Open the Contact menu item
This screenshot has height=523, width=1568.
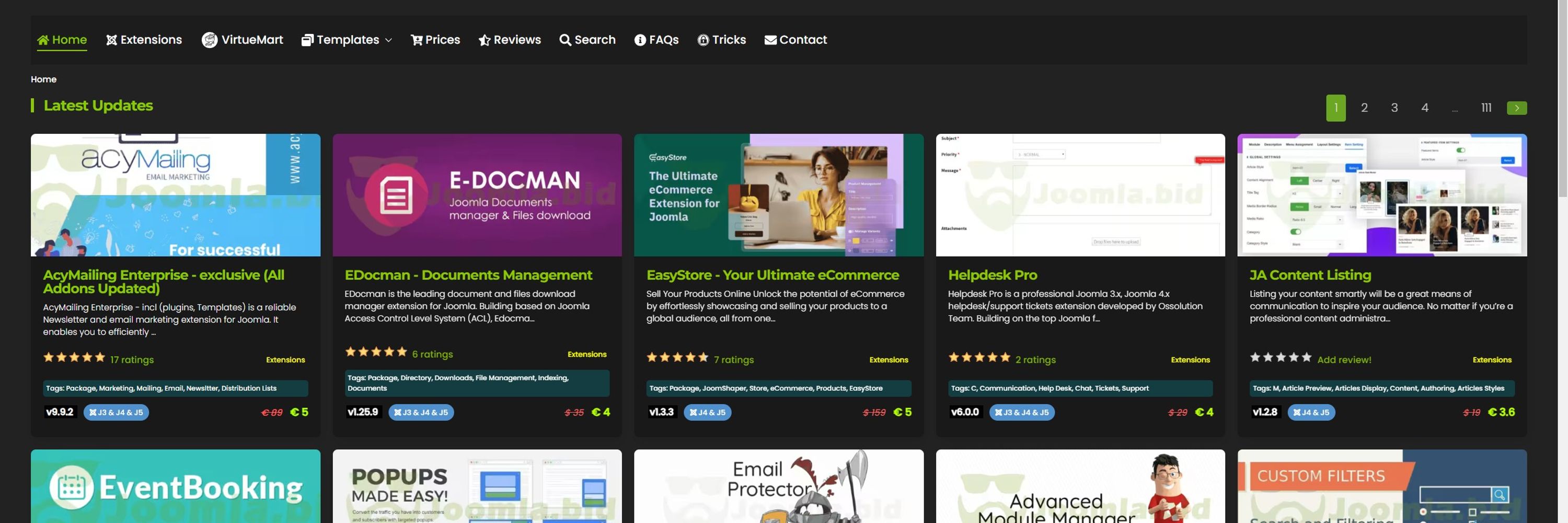(x=795, y=40)
